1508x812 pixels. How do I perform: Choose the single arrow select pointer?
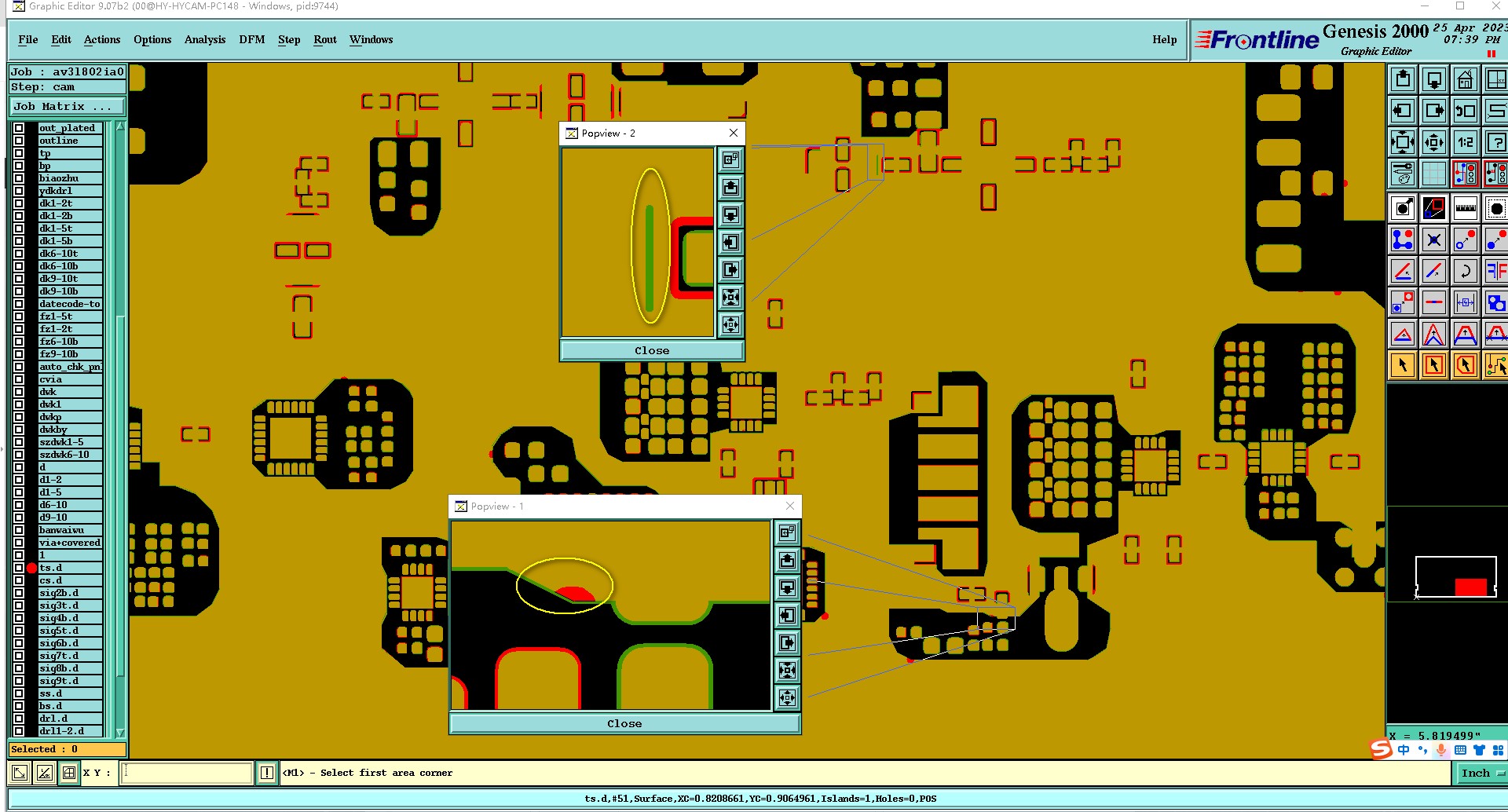1403,365
